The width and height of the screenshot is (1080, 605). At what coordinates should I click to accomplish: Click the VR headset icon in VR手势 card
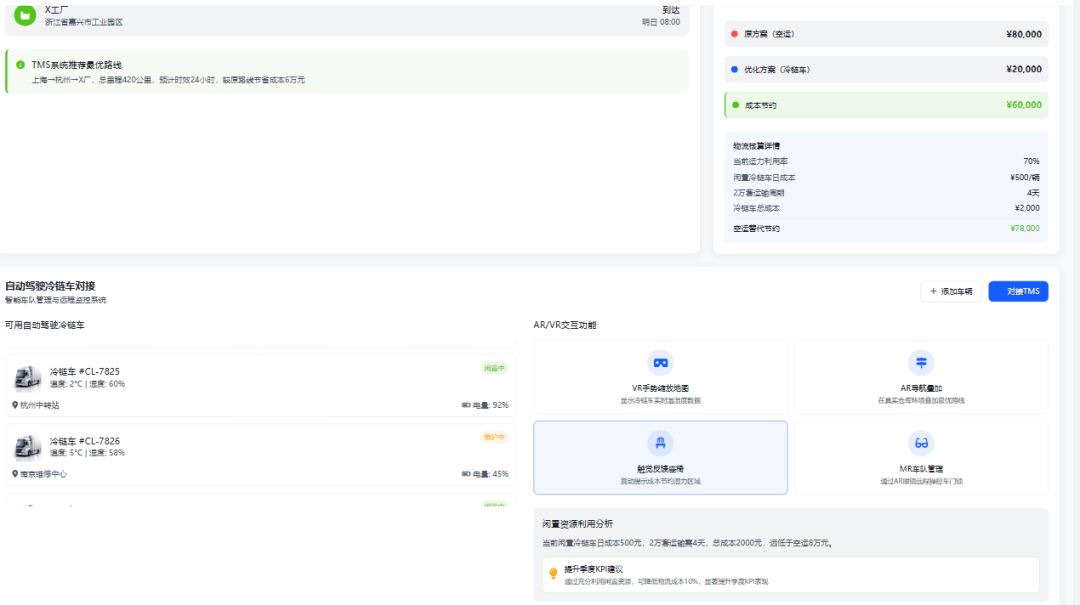tap(660, 362)
